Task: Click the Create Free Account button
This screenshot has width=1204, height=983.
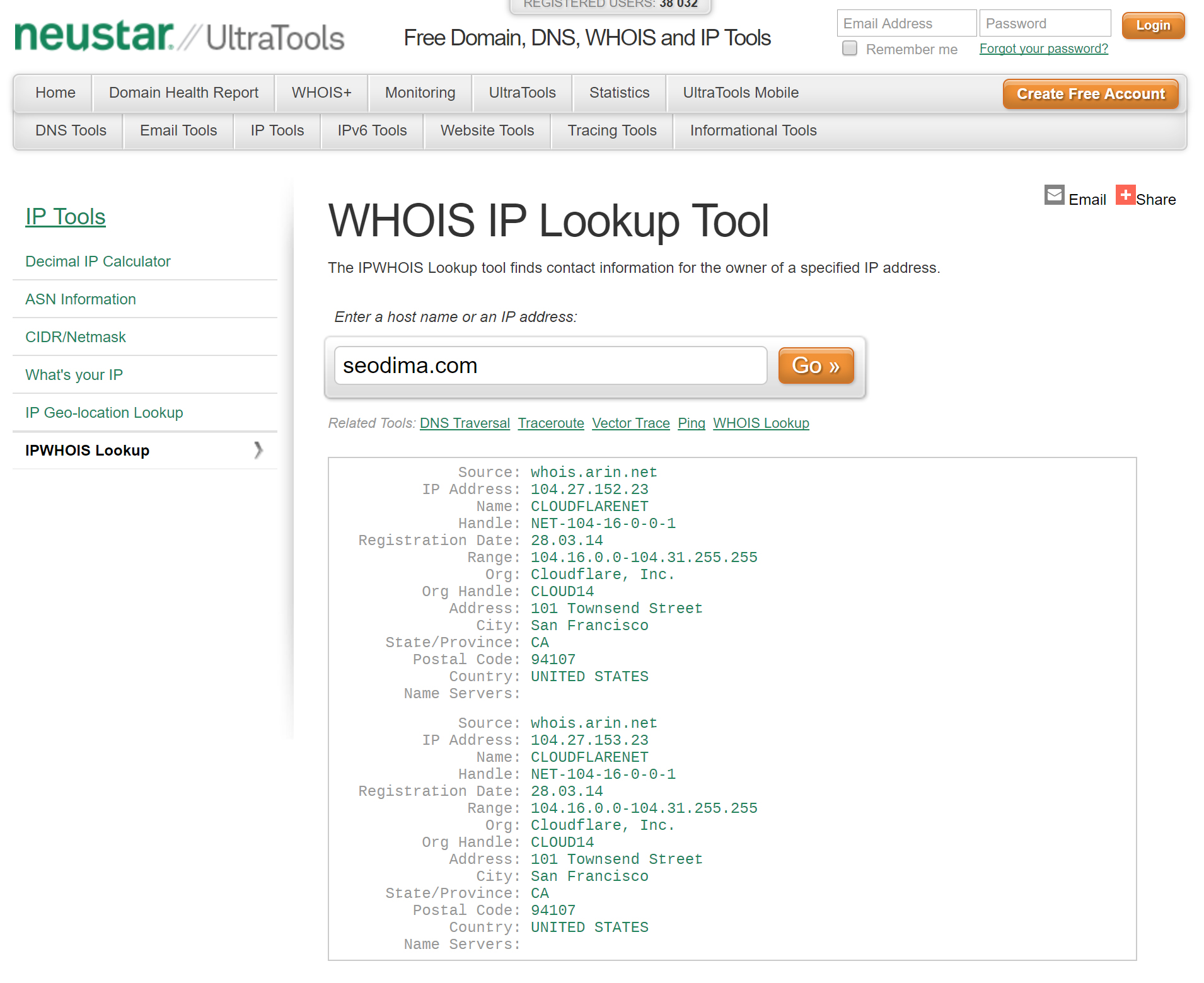Action: coord(1091,94)
